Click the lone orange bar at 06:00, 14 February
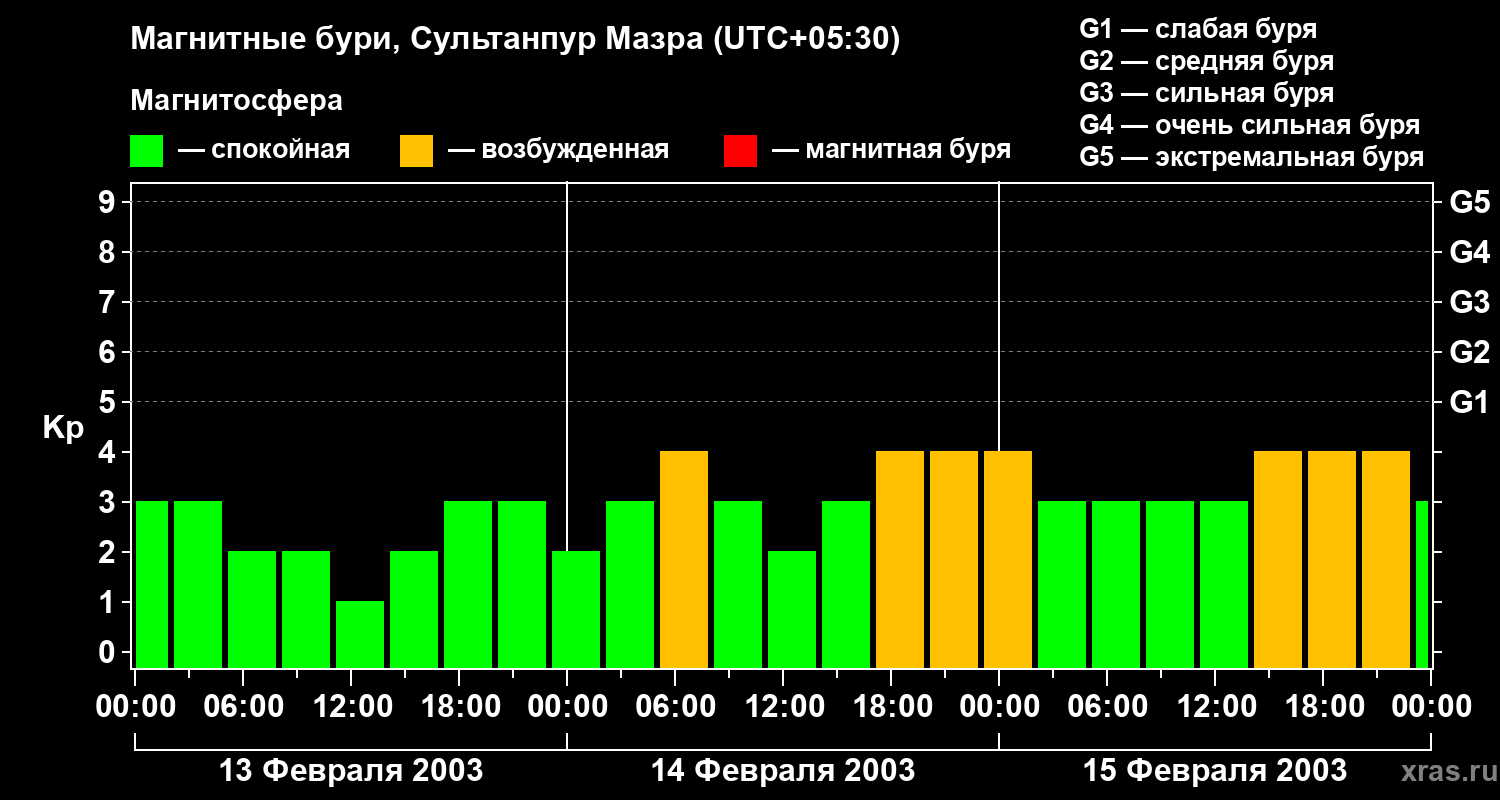 coord(684,559)
